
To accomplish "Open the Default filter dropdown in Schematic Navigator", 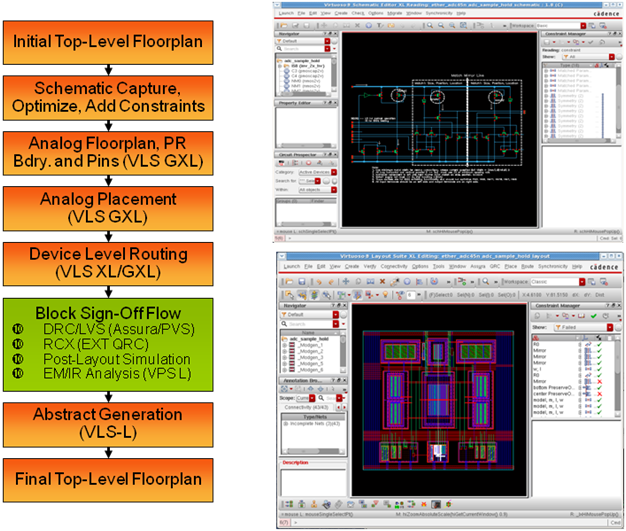I will tap(327, 41).
